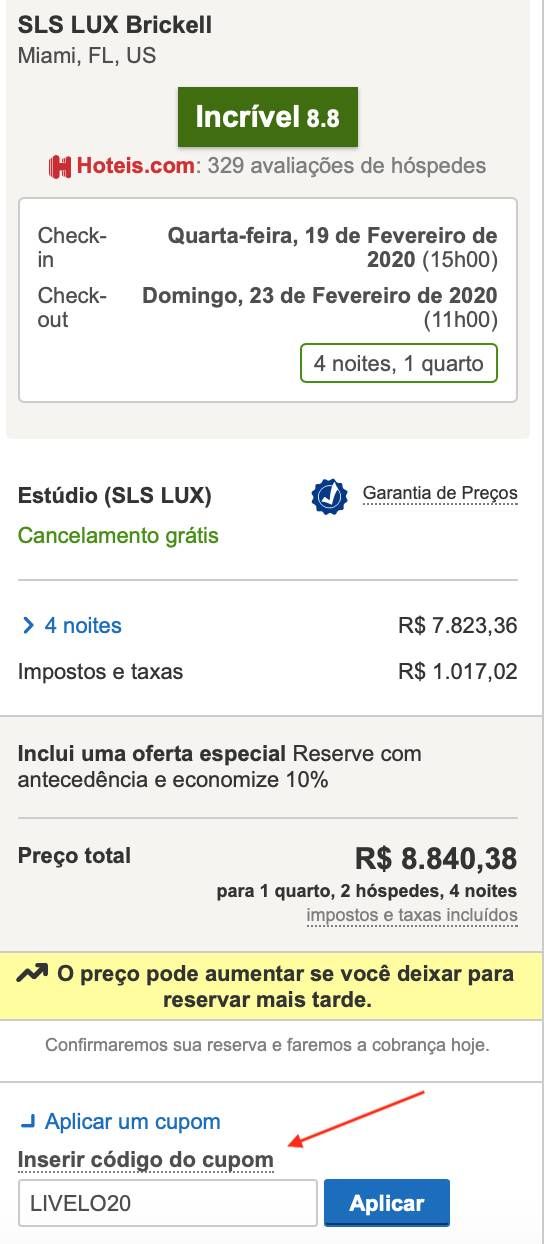Open the 4 noites nightly details link

click(83, 626)
